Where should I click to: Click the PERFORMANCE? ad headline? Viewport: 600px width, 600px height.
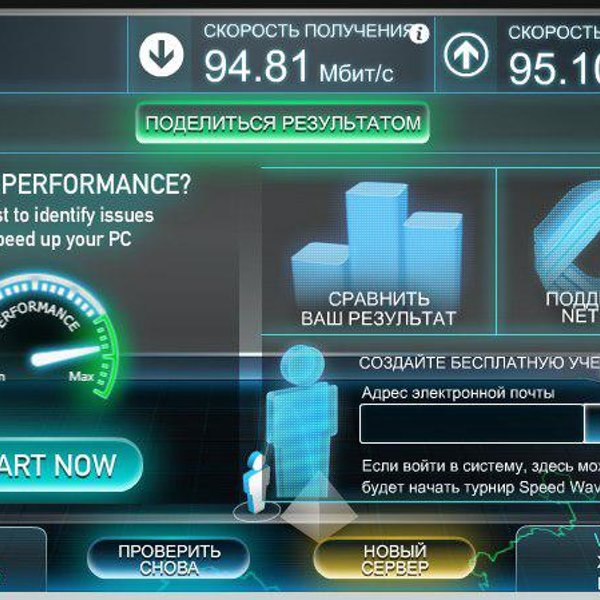[96, 184]
